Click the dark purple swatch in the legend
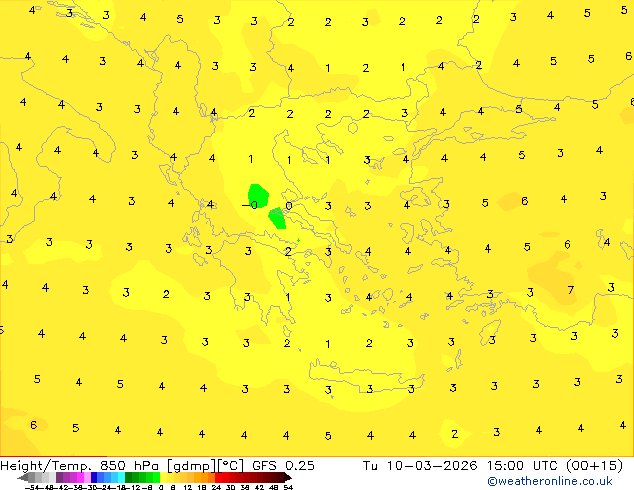 59,477
